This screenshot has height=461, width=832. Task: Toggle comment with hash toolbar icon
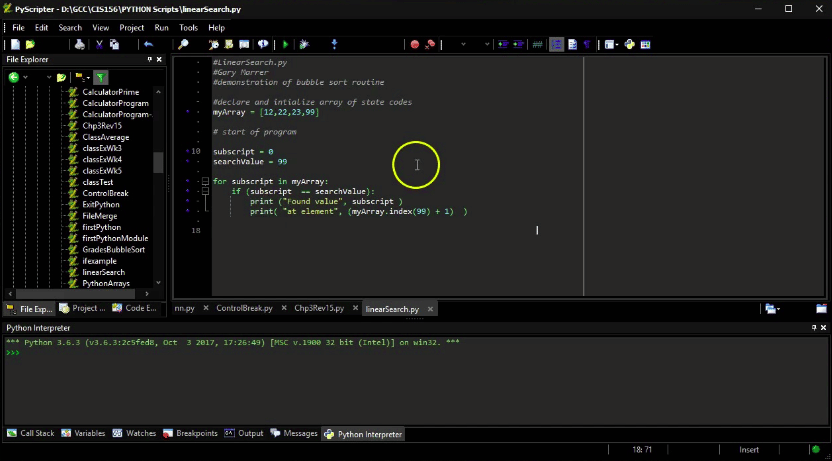point(537,45)
